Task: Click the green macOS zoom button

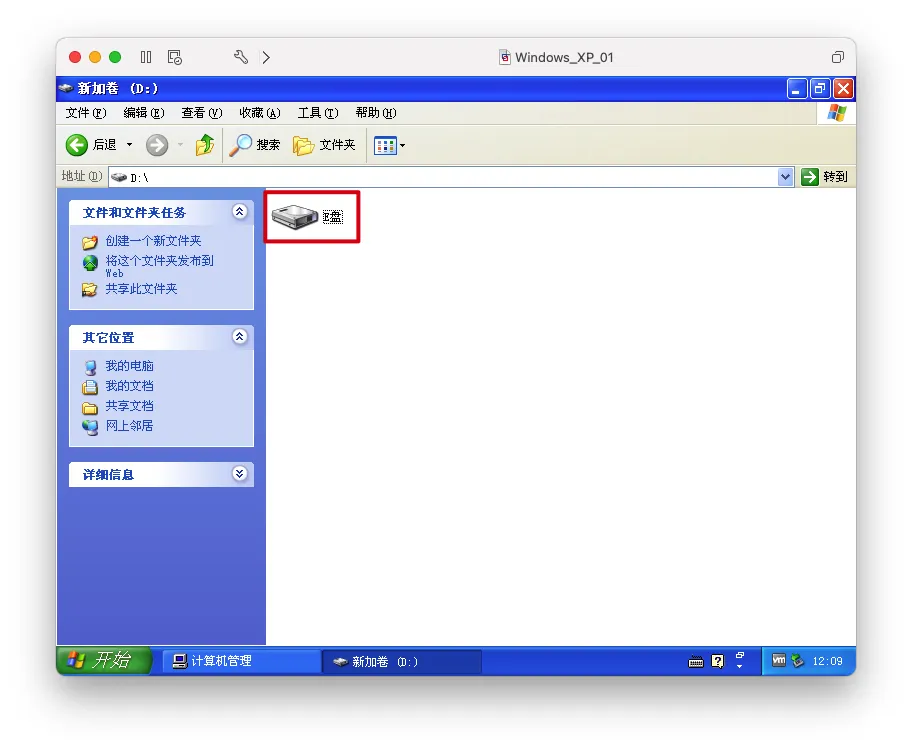Action: click(115, 57)
